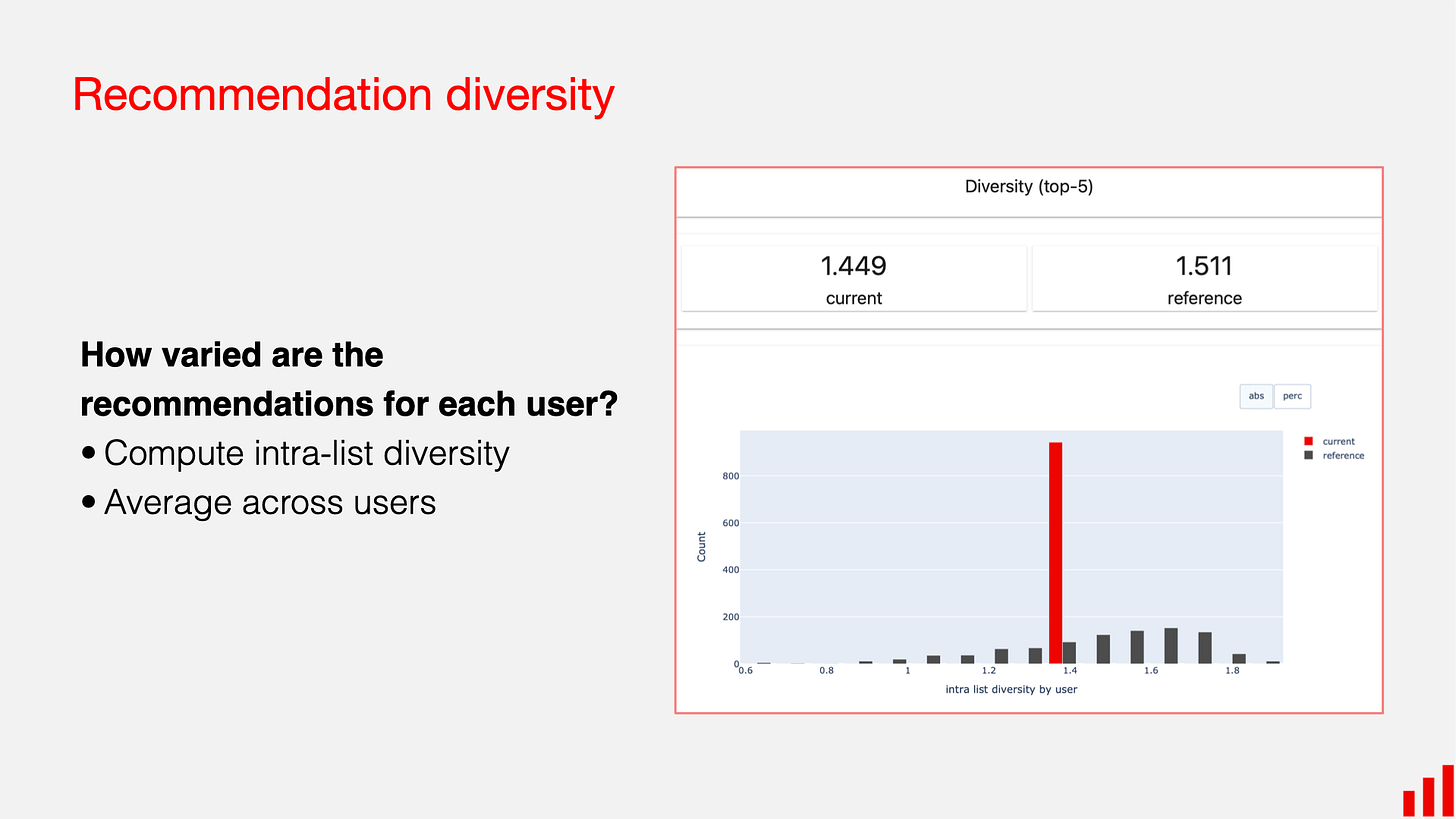Click the 1.449 current metric card

(853, 278)
